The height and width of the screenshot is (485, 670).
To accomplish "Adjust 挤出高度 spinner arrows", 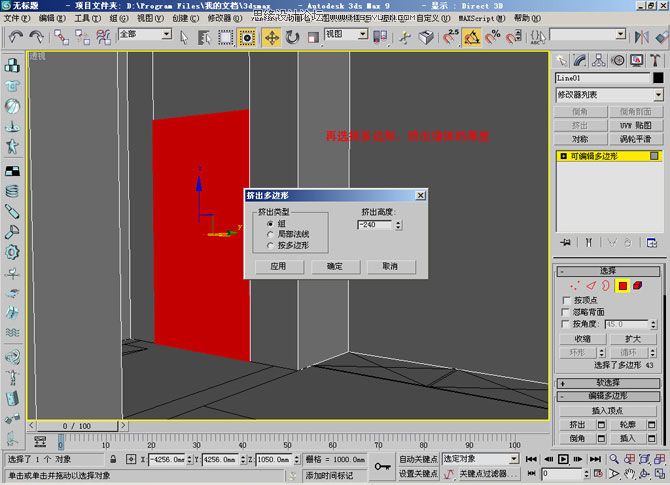I will (398, 225).
